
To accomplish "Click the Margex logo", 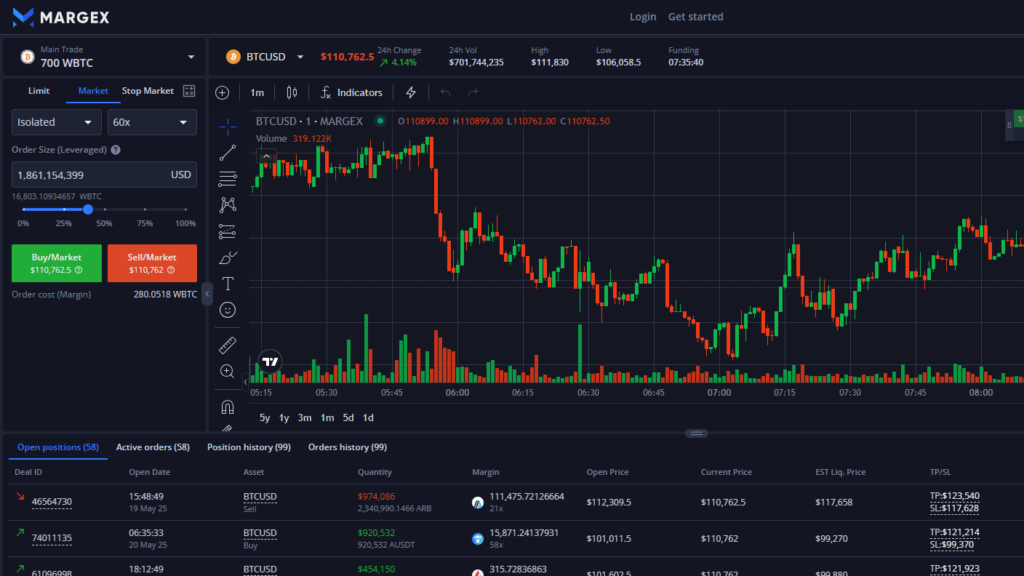I will (61, 17).
